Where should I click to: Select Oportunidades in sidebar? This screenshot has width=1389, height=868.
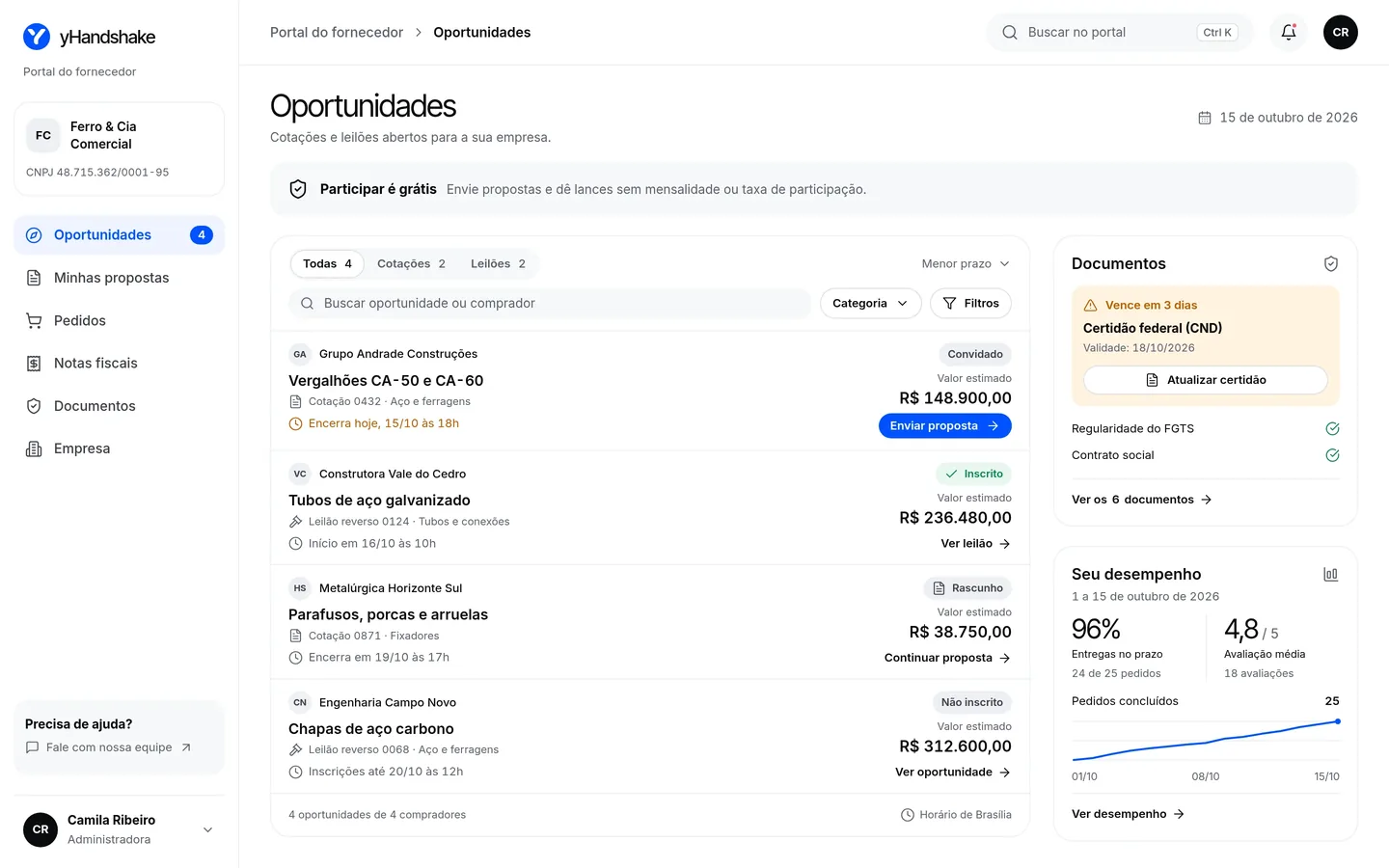[120, 235]
